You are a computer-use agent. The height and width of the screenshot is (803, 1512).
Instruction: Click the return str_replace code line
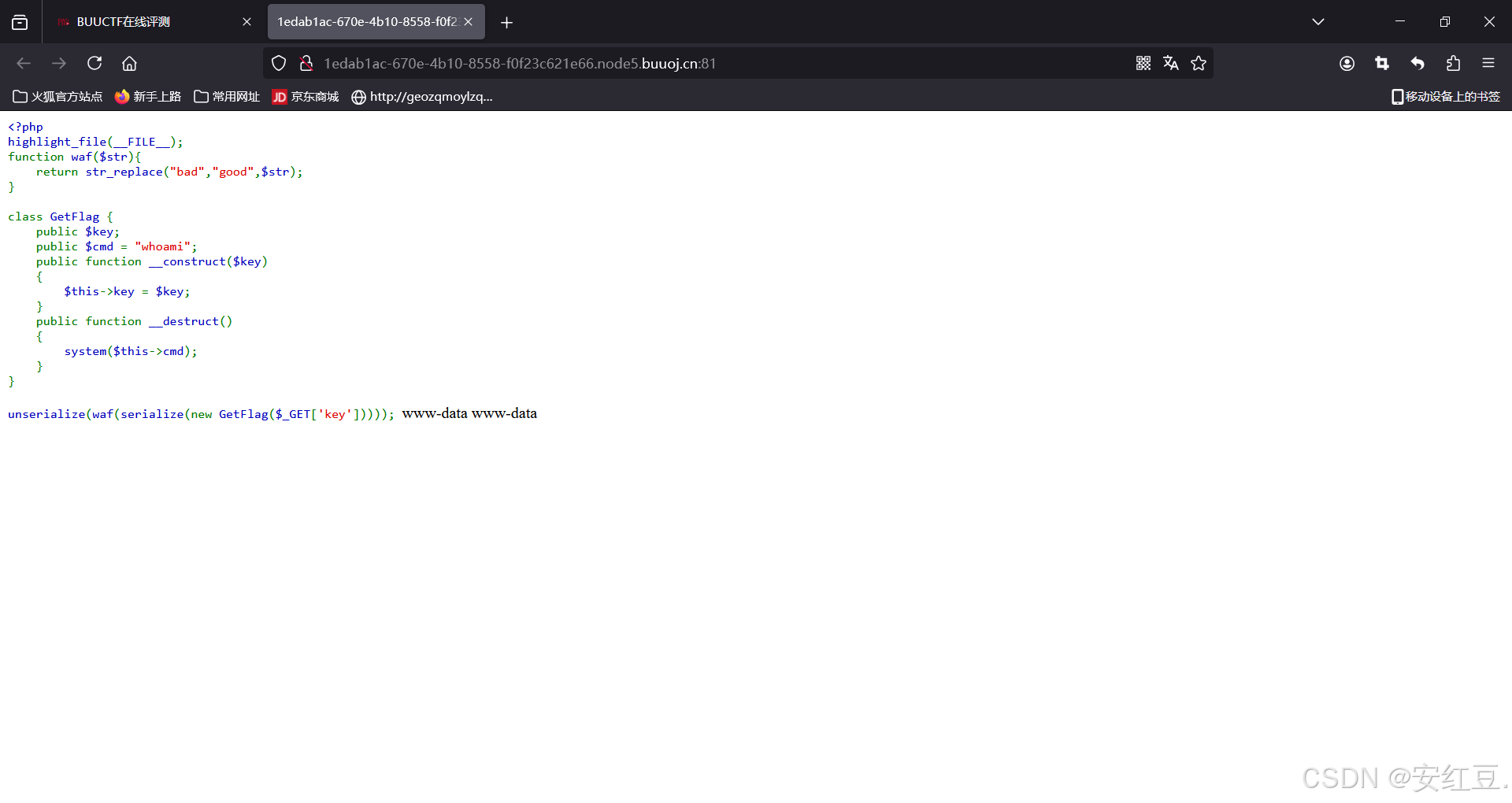tap(169, 172)
